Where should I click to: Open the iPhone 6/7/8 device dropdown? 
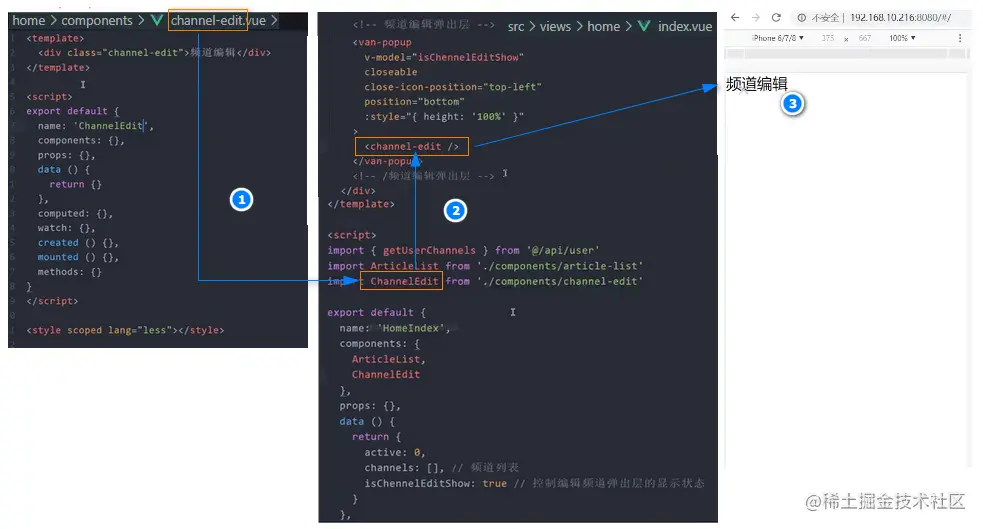tap(777, 38)
